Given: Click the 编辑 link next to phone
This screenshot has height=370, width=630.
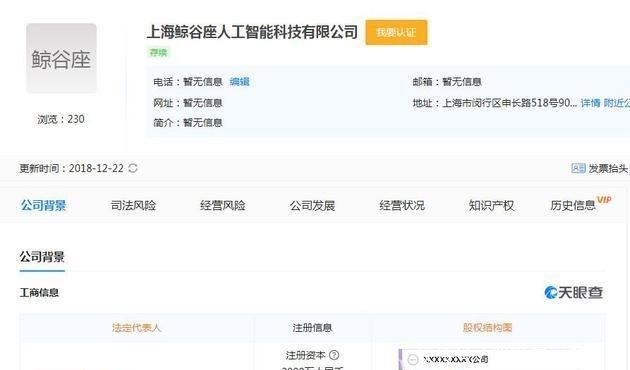Looking at the screenshot, I should [x=239, y=82].
